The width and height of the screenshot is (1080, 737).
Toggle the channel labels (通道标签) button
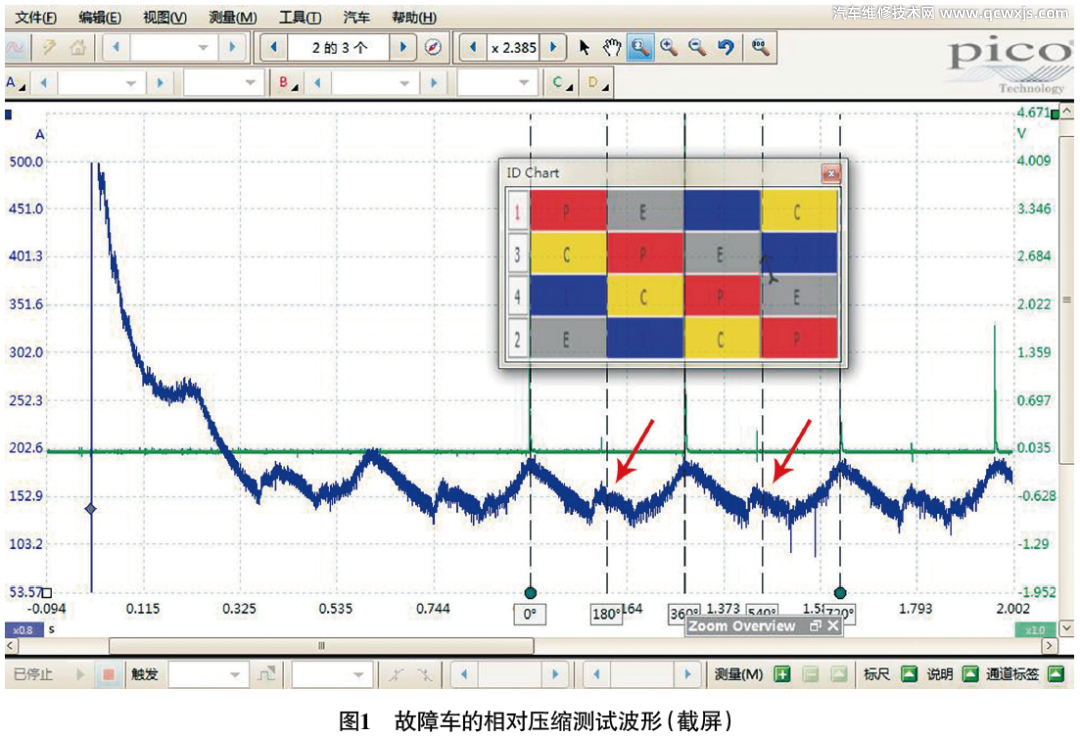(x=1055, y=675)
